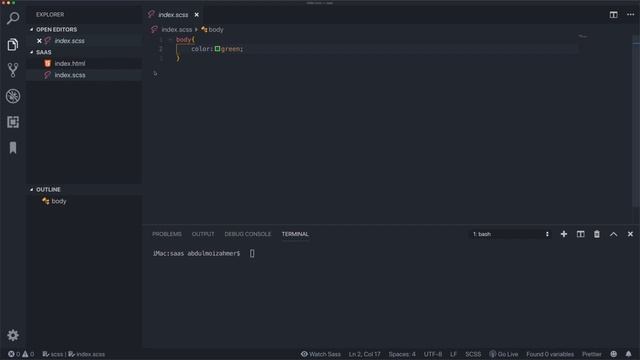Kill terminal with trash icon
The image size is (640, 360).
tap(597, 234)
